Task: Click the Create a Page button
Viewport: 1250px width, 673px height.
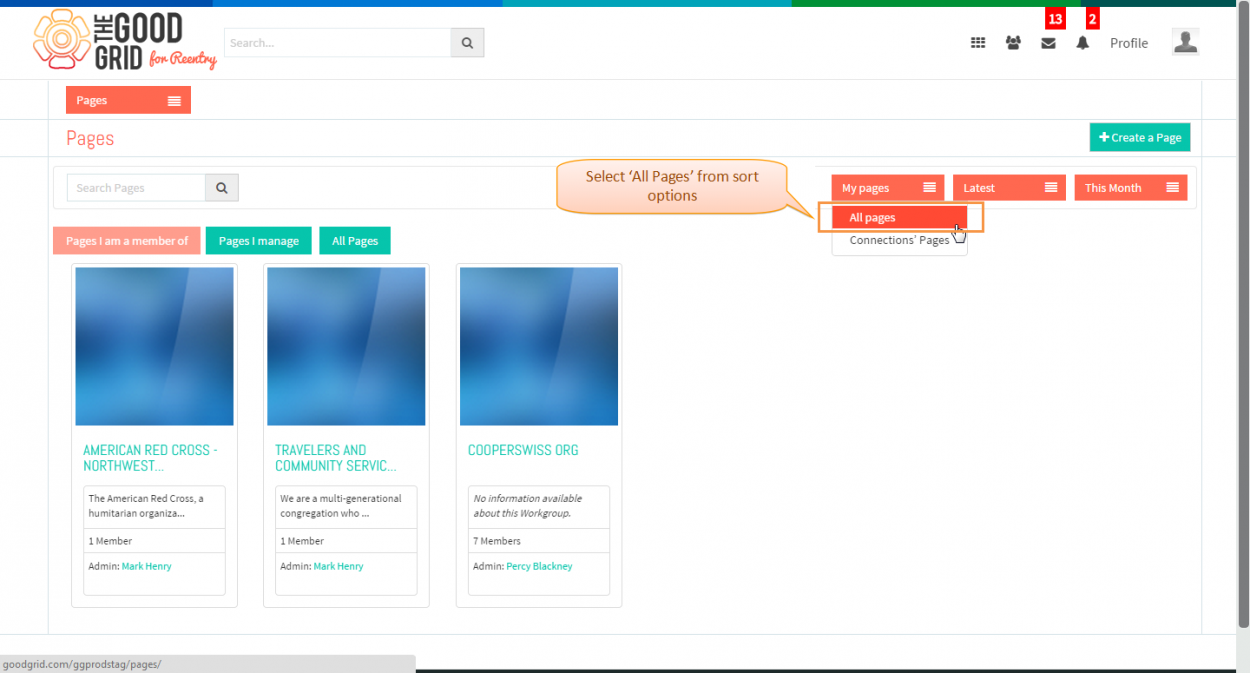Action: [1140, 137]
